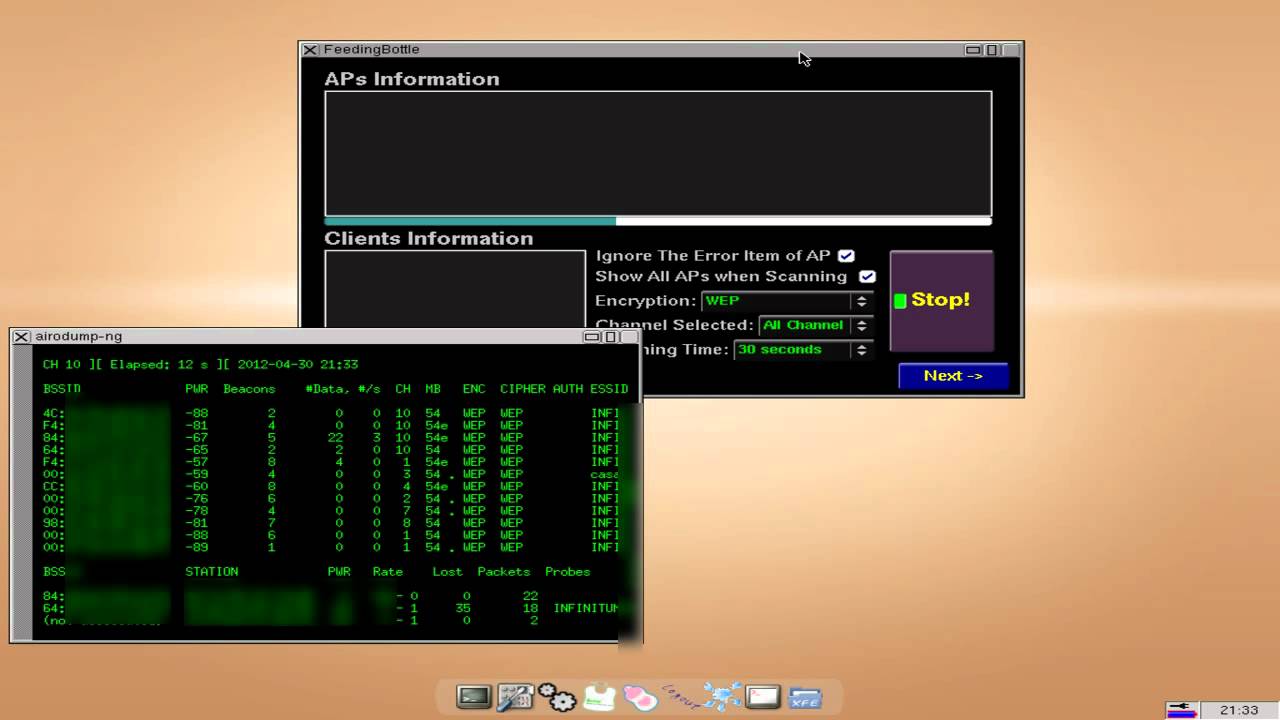The image size is (1280, 720).
Task: Maximize the airodump-ng window
Action: (x=611, y=337)
